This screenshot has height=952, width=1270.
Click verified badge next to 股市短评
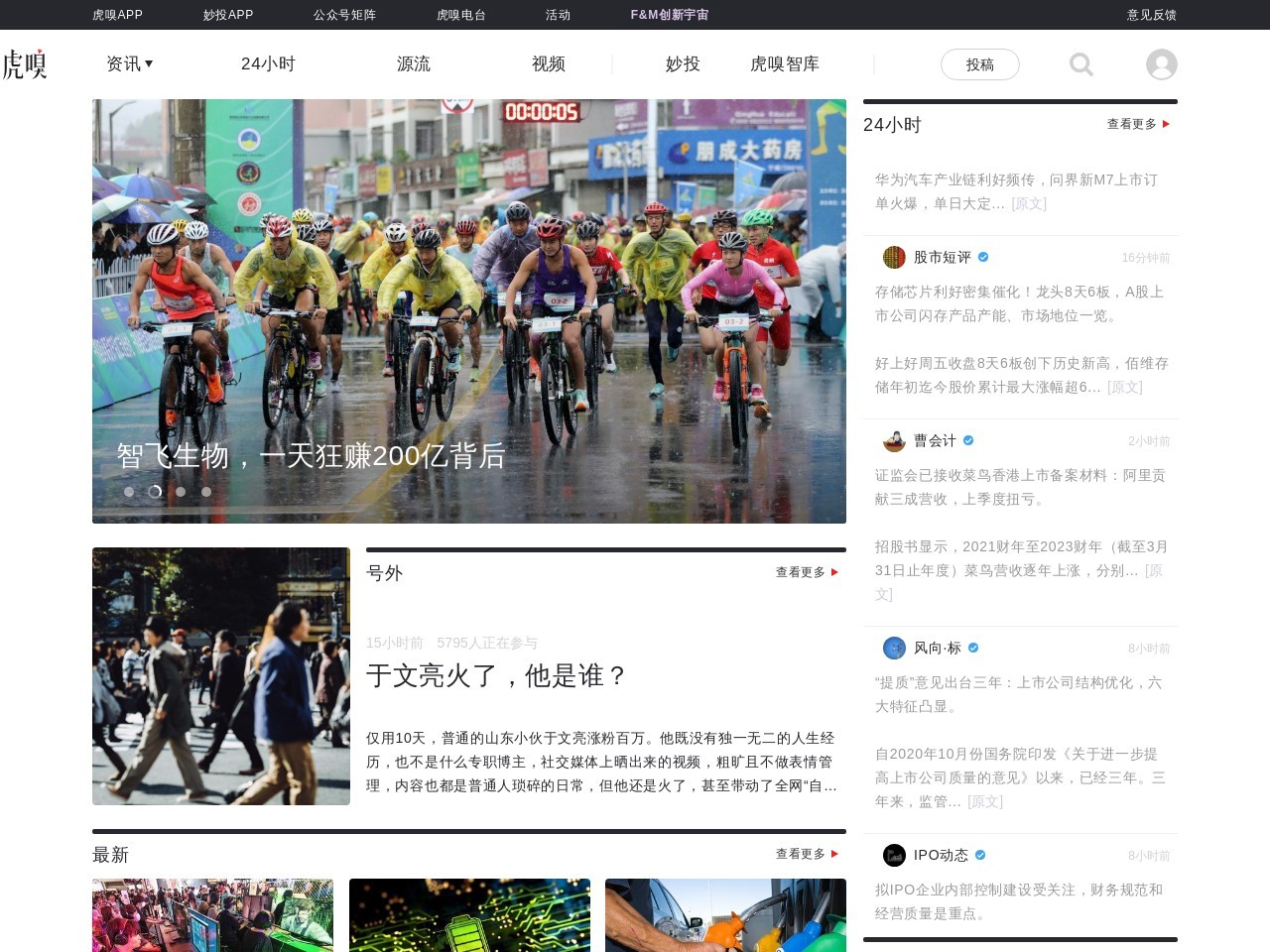coord(983,257)
